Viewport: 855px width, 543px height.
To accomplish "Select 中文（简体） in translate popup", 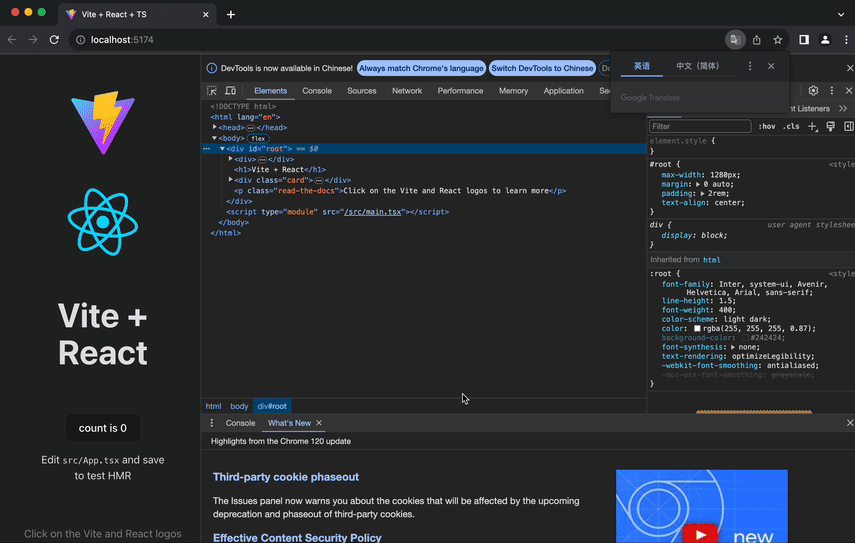I will point(697,66).
